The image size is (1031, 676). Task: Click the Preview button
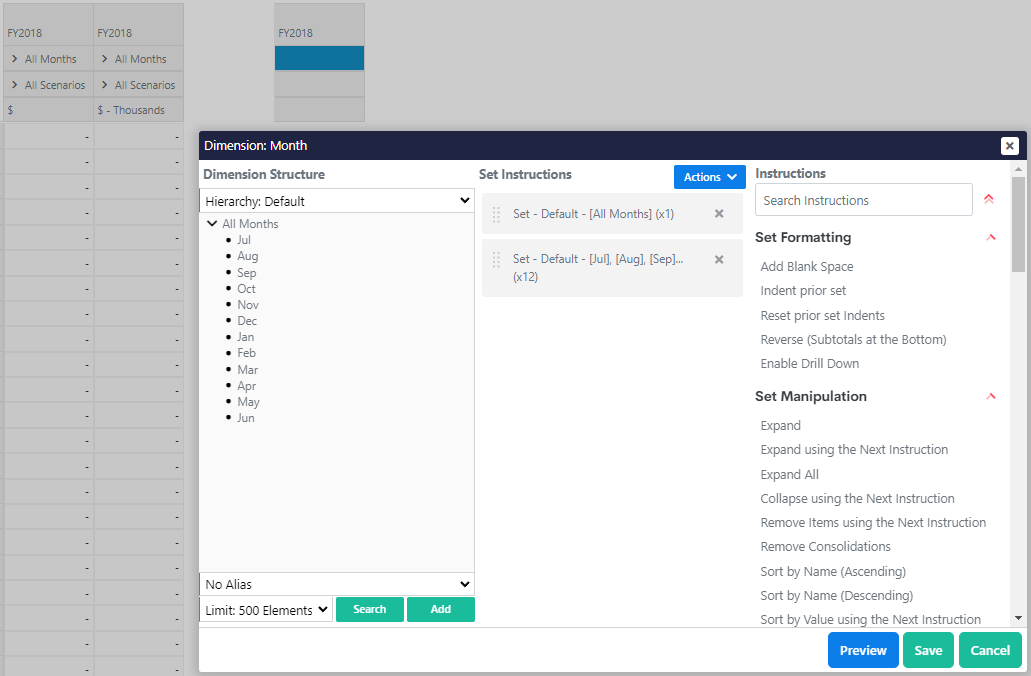pos(862,650)
